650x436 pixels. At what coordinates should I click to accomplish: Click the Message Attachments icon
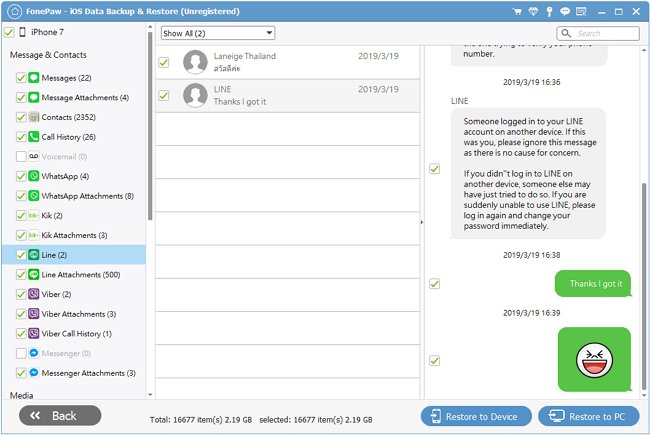[x=34, y=97]
